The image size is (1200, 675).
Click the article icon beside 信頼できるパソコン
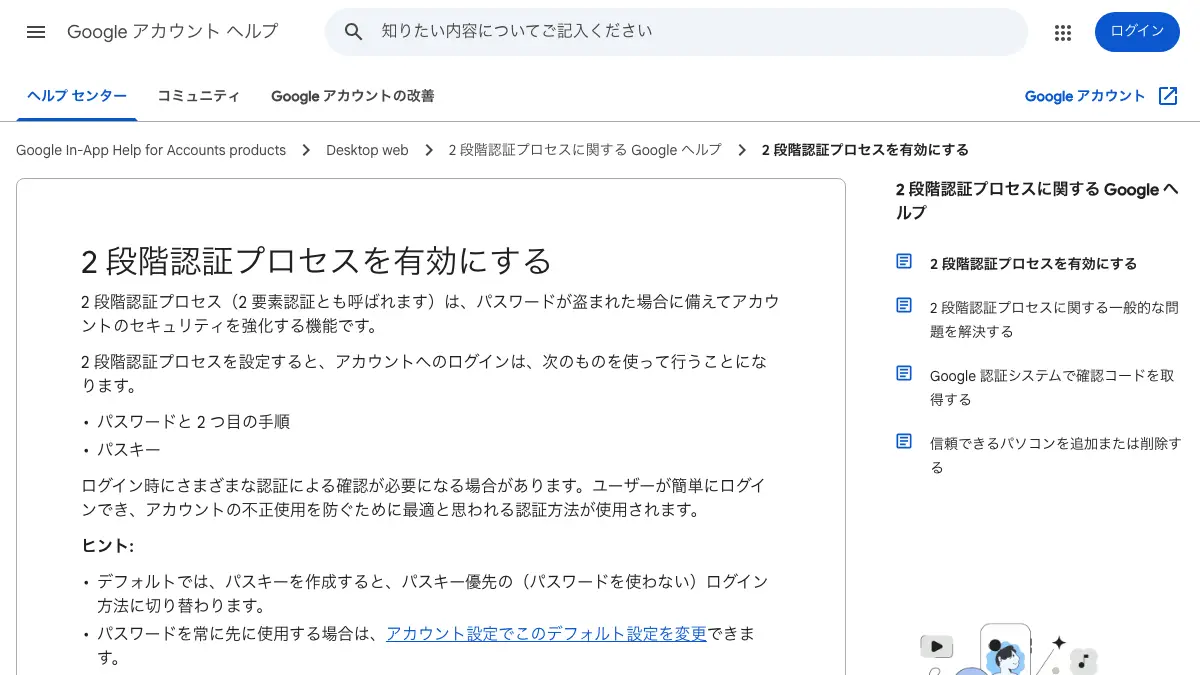(x=904, y=441)
